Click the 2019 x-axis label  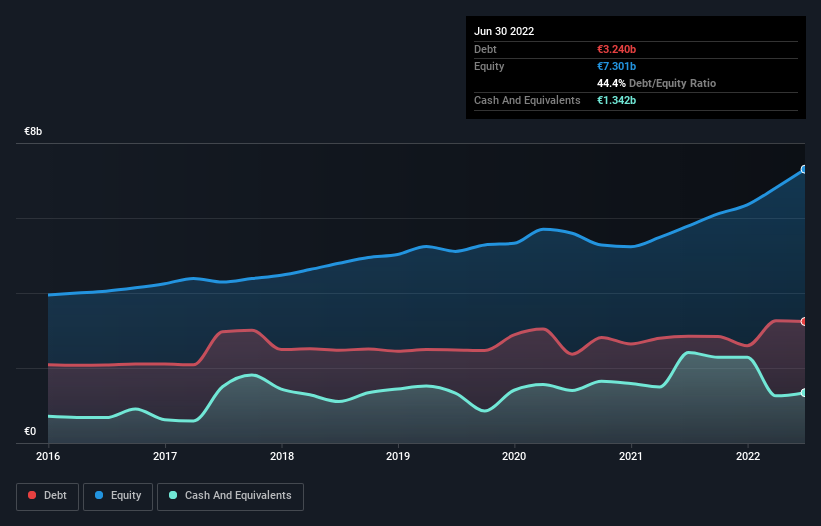click(398, 456)
